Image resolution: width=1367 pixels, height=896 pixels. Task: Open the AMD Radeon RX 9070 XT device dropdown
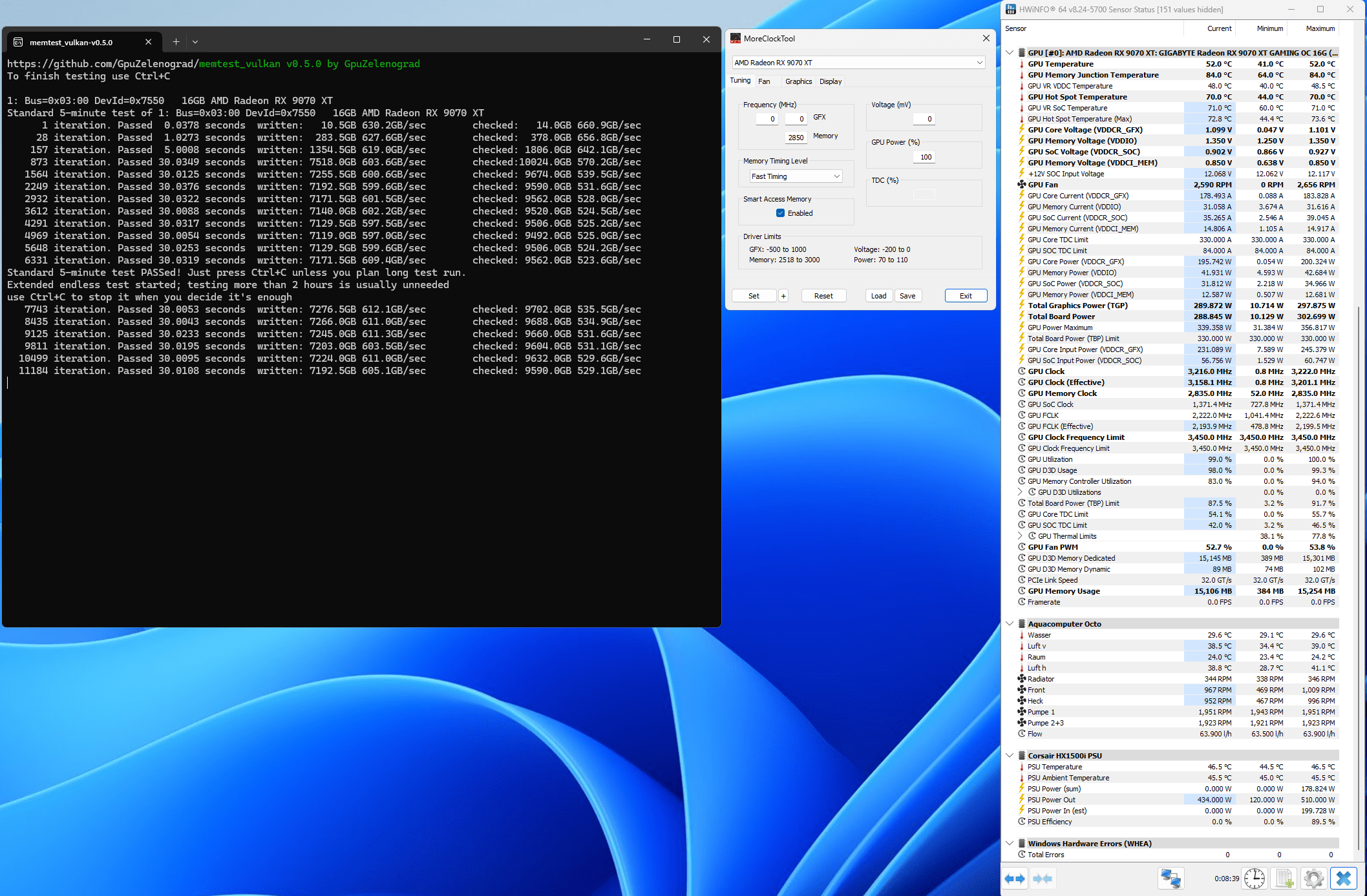tap(858, 63)
